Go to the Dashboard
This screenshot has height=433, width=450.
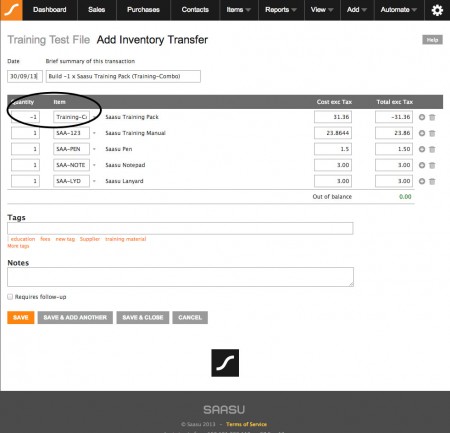click(50, 10)
